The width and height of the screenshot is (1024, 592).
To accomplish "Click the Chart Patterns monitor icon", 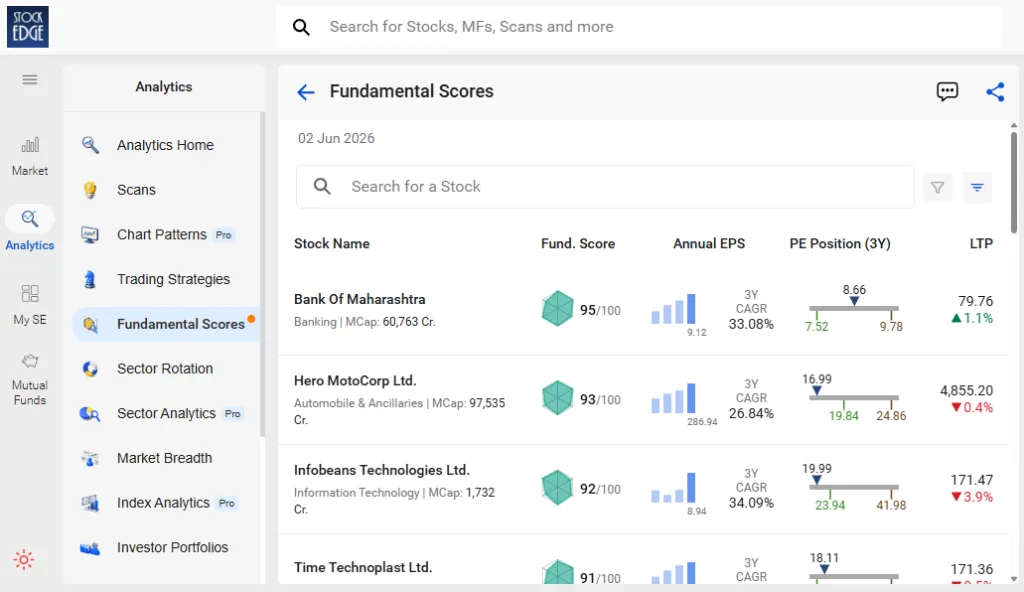I will (x=90, y=235).
